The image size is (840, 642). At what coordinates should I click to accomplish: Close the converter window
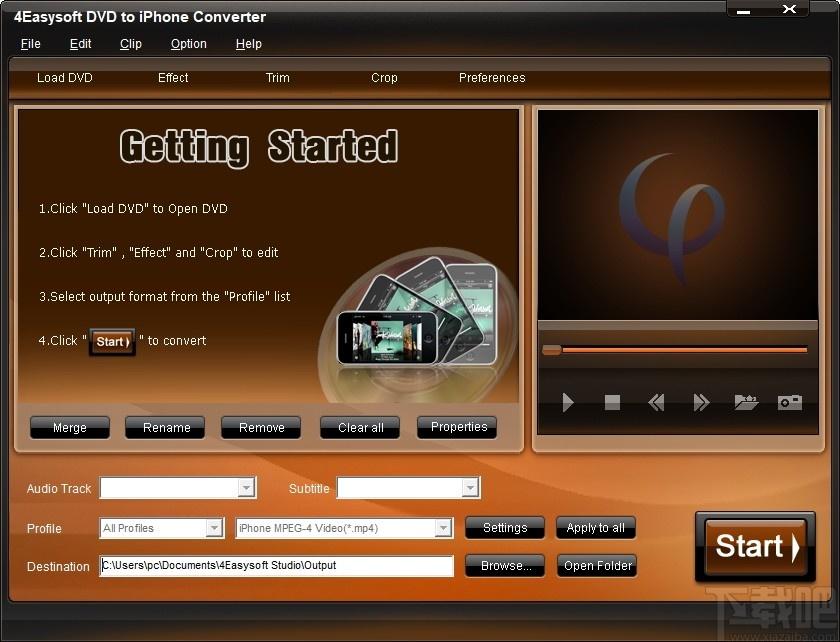coord(789,9)
